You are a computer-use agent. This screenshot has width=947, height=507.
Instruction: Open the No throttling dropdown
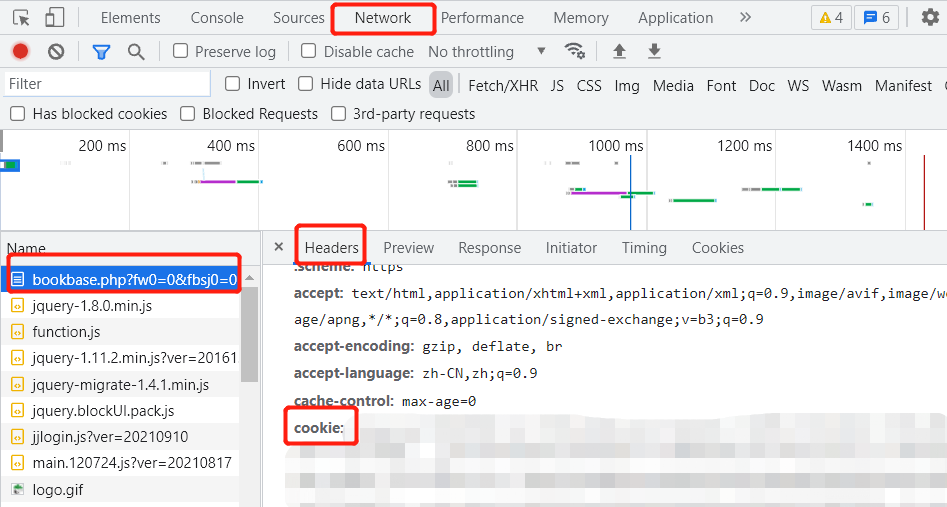[x=487, y=52]
